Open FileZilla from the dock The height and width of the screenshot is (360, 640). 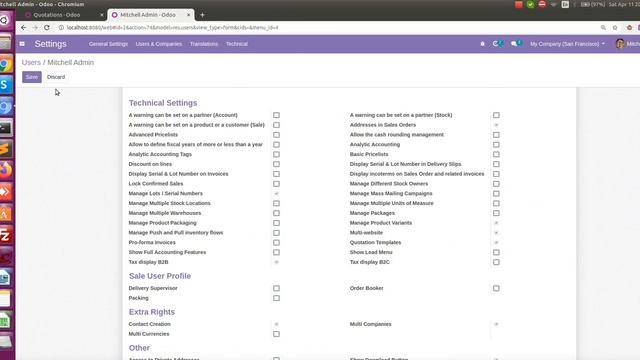(5, 235)
